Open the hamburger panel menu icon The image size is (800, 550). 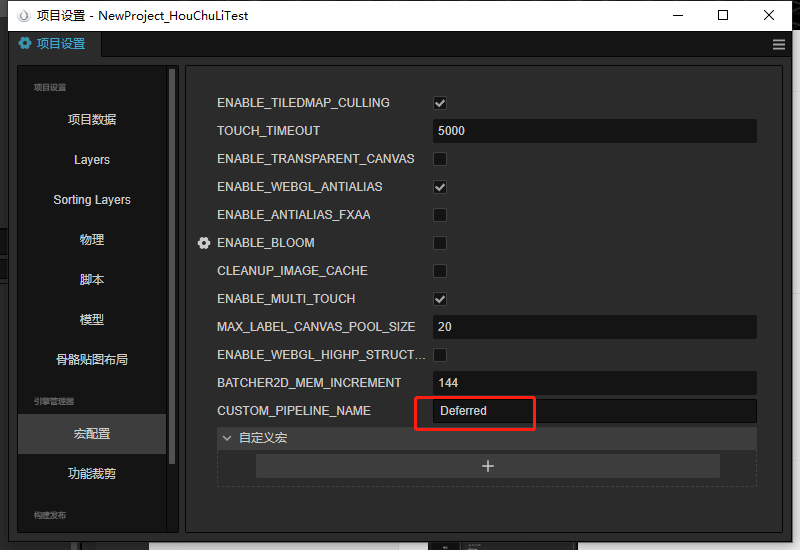point(779,44)
